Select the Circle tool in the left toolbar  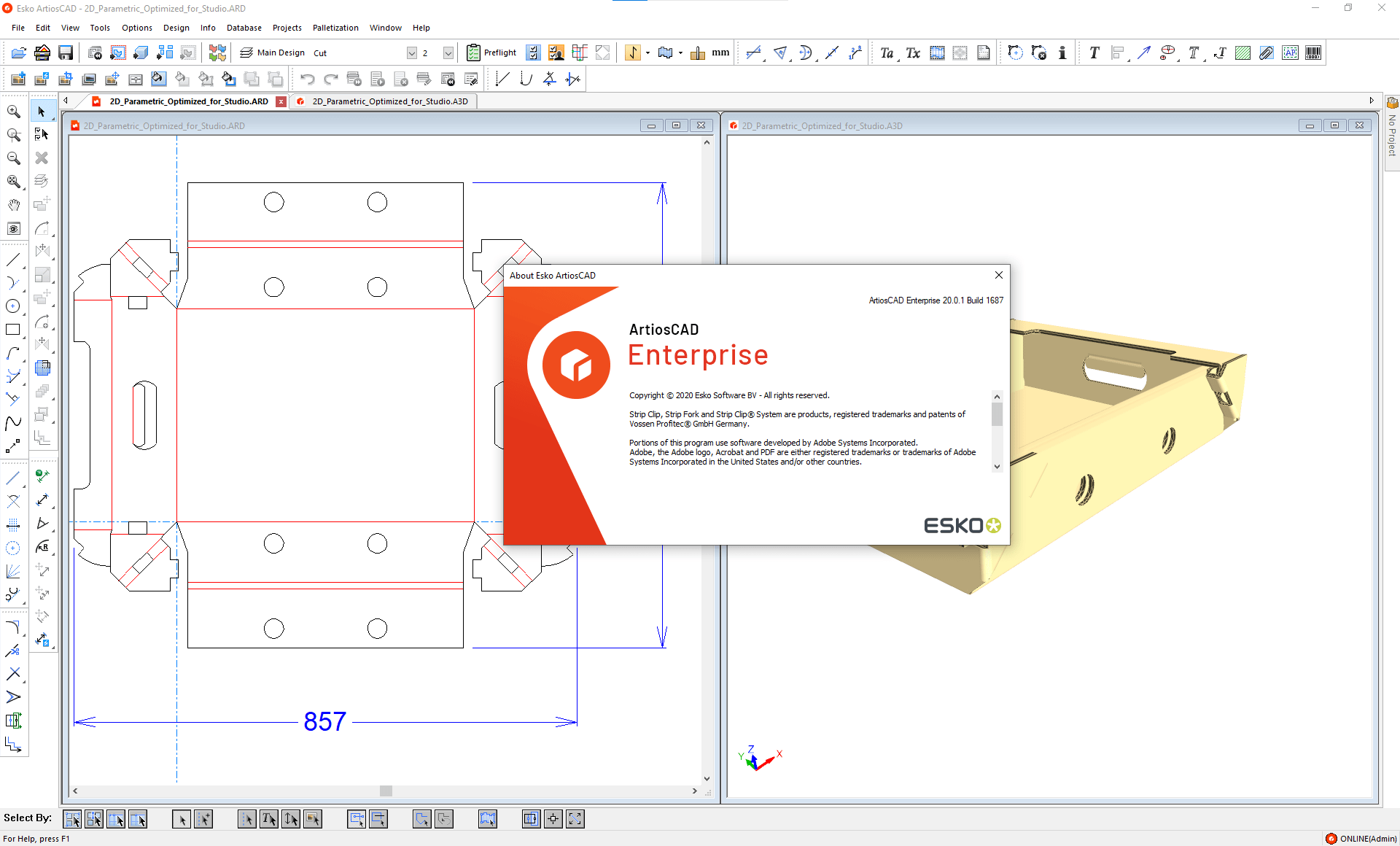13,306
